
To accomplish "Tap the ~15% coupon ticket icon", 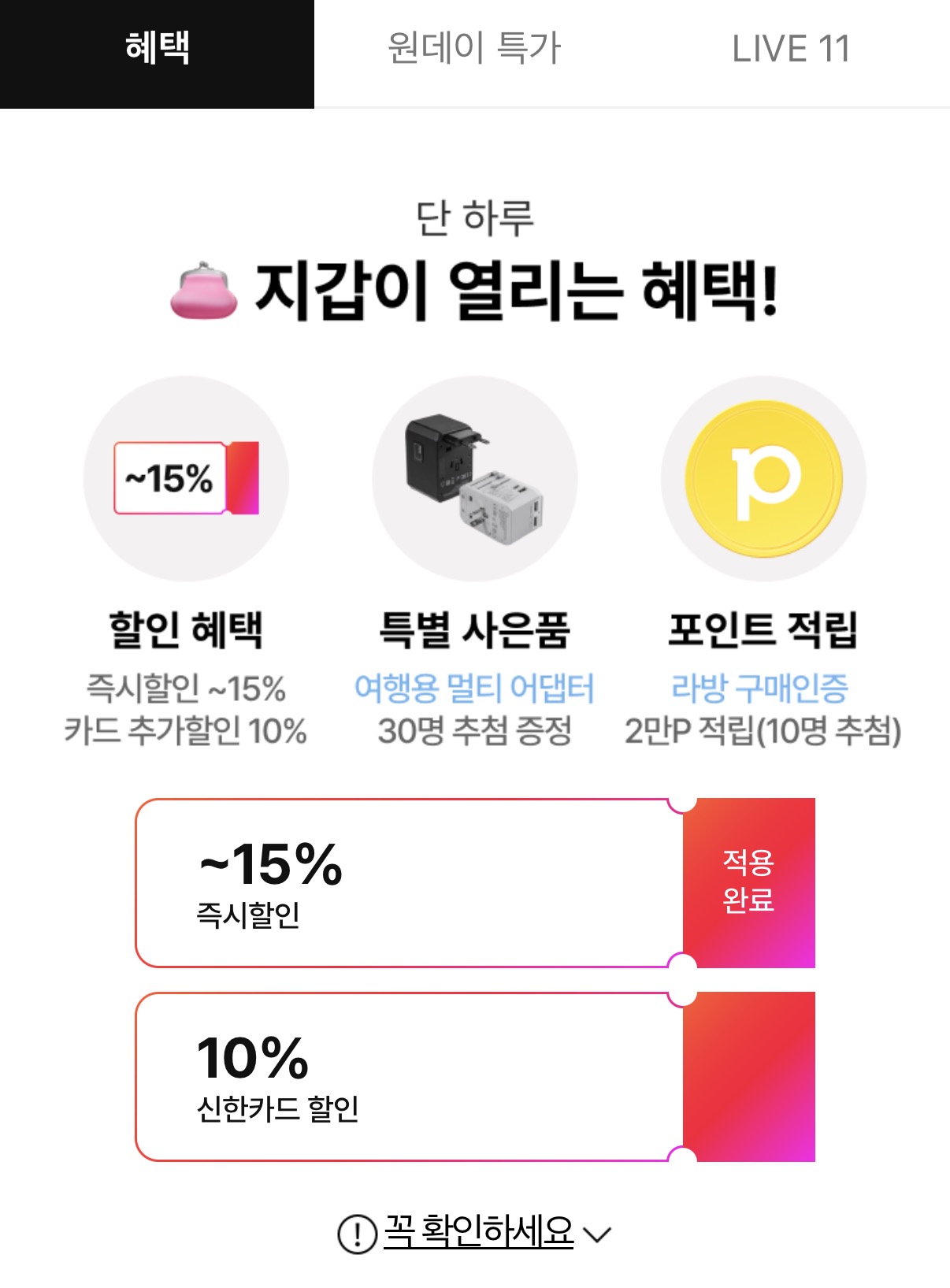I will 187,478.
